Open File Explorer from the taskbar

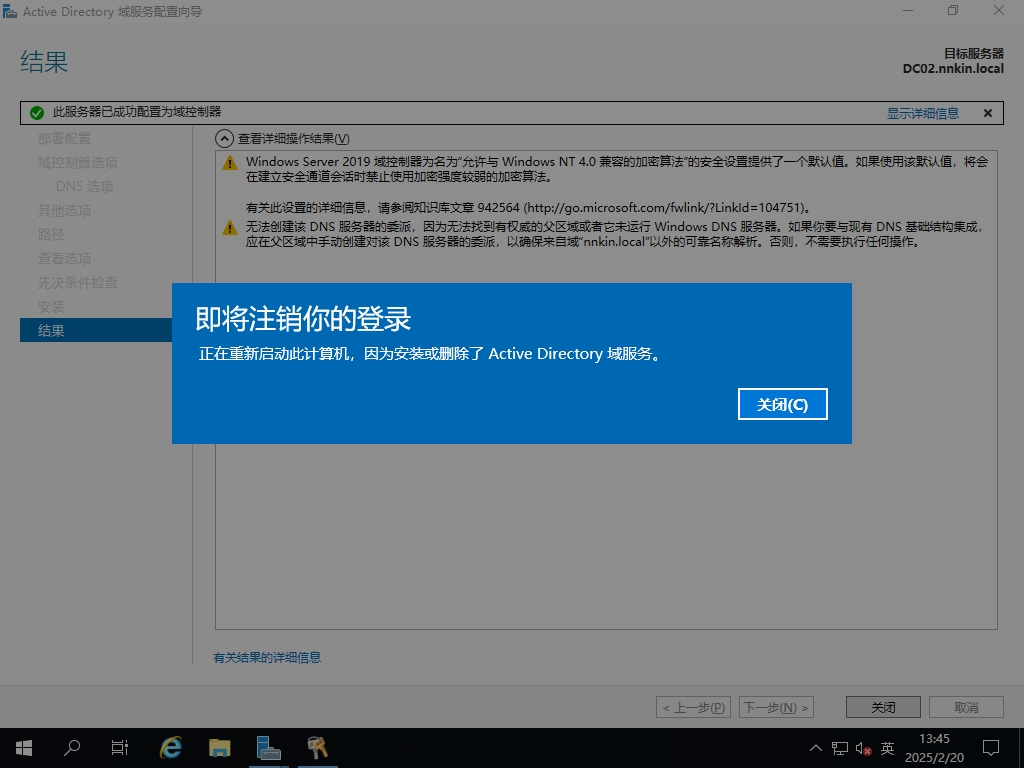pyautogui.click(x=220, y=747)
